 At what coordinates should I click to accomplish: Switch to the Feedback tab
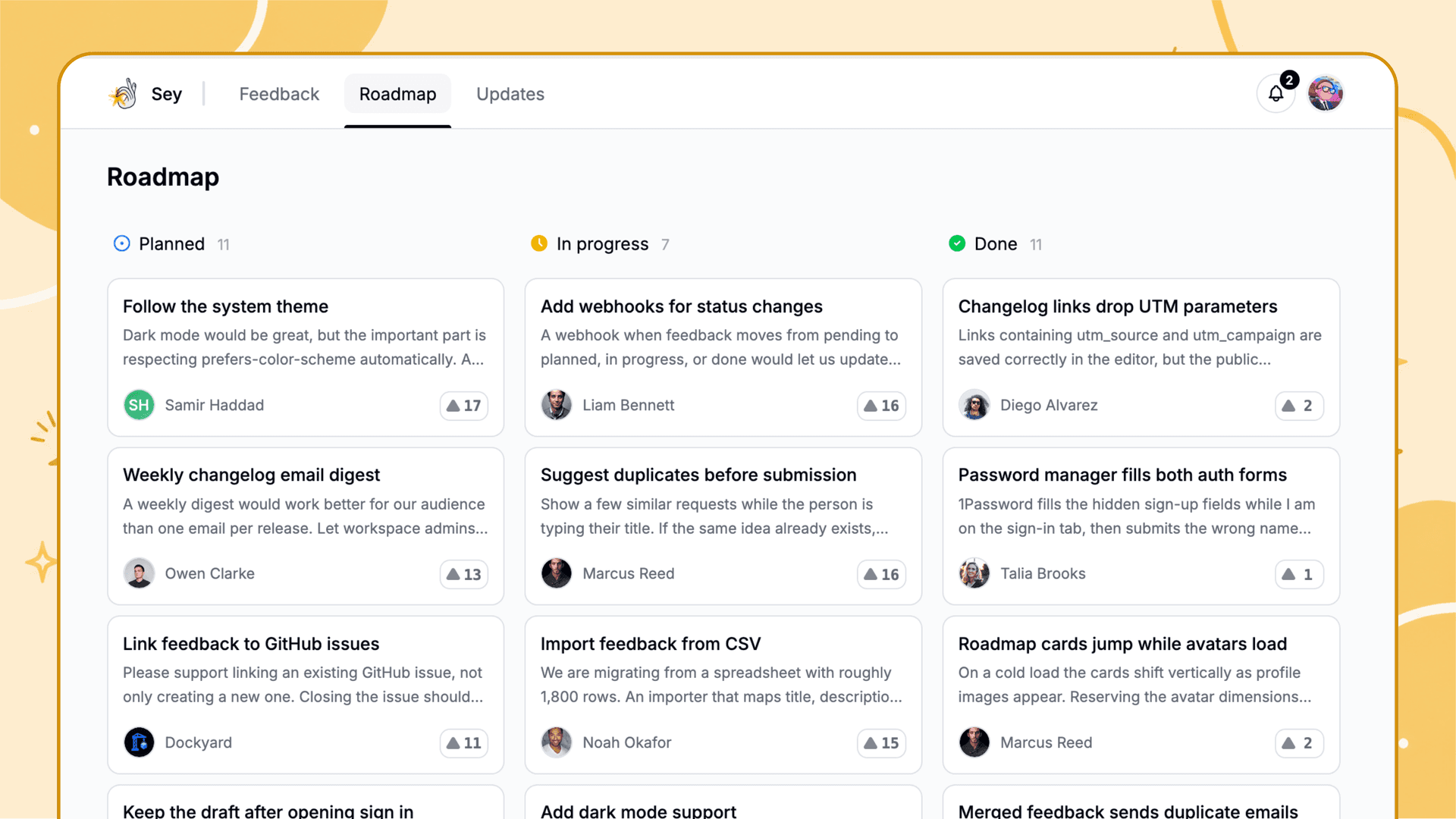tap(279, 94)
